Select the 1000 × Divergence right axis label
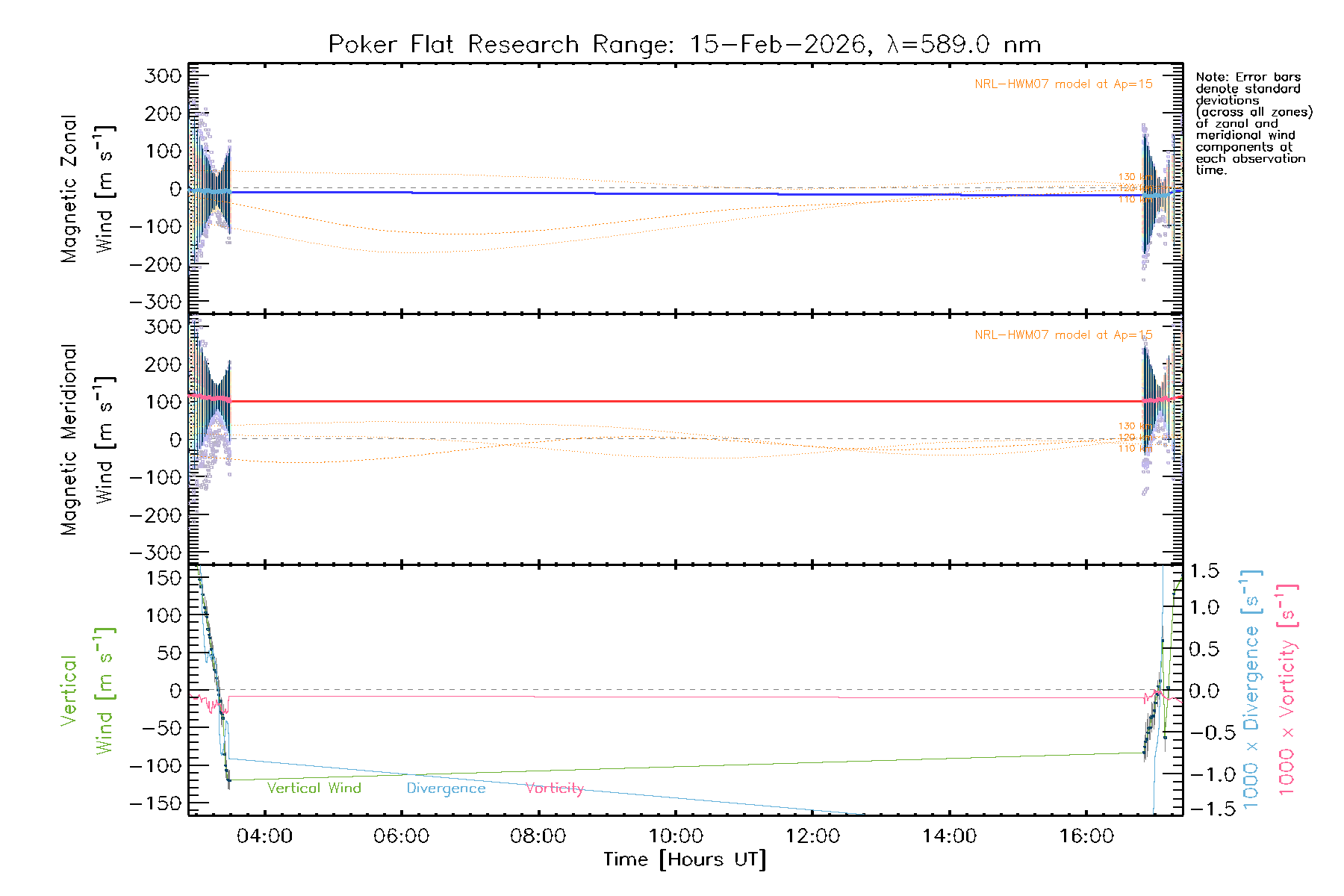Screen dimensions: 1344x896 click(1251, 689)
